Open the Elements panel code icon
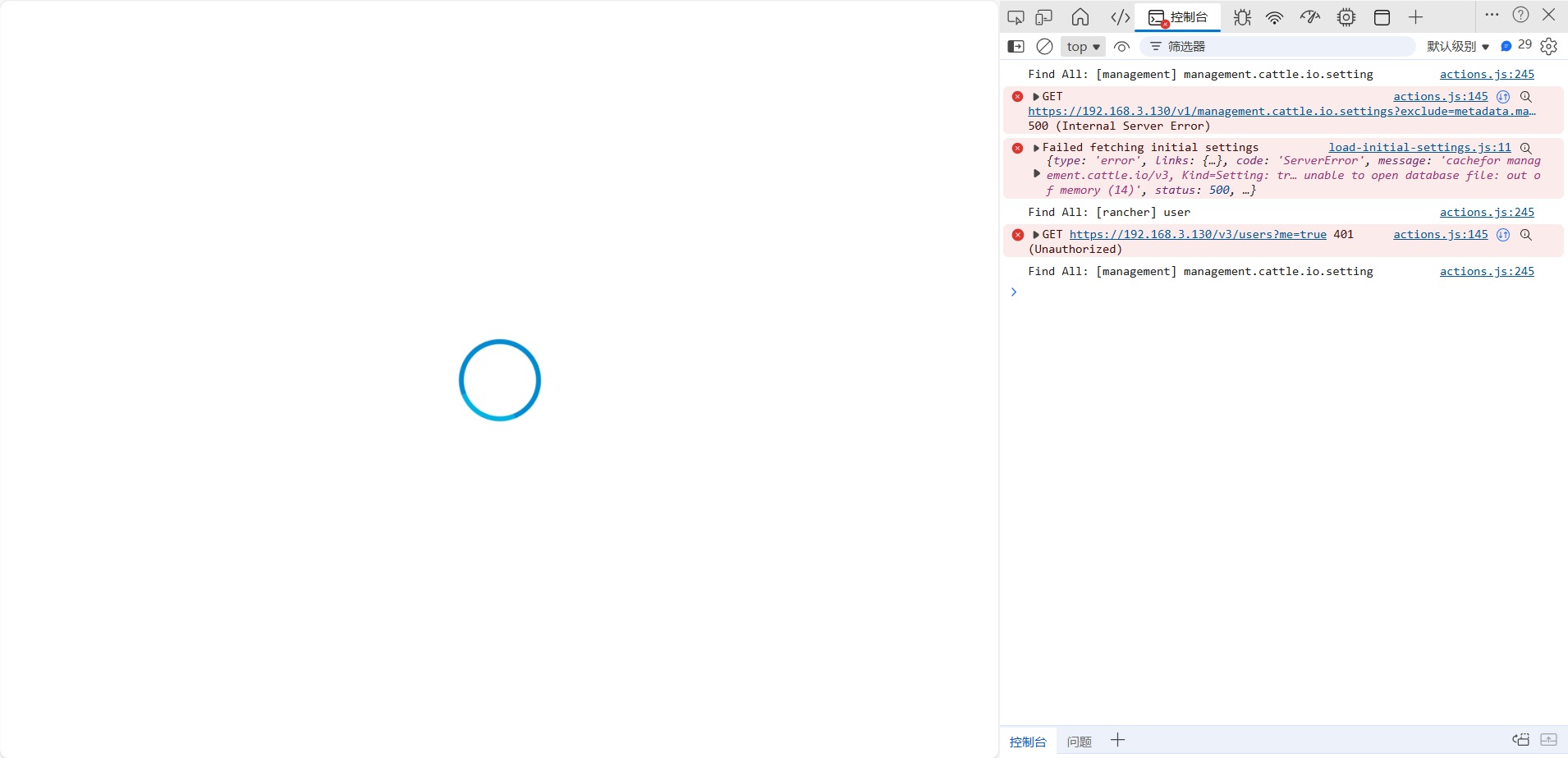 (1120, 17)
